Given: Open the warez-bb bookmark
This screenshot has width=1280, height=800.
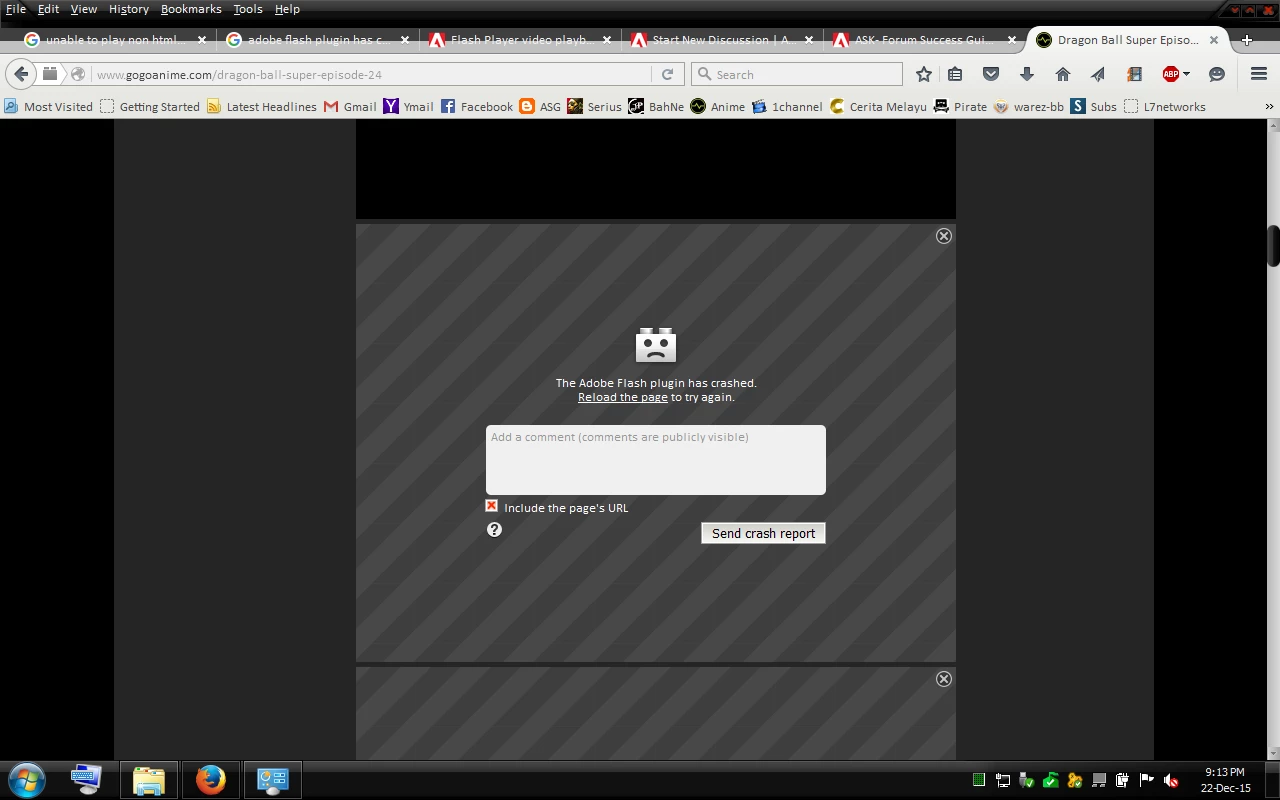Looking at the screenshot, I should pos(1029,106).
